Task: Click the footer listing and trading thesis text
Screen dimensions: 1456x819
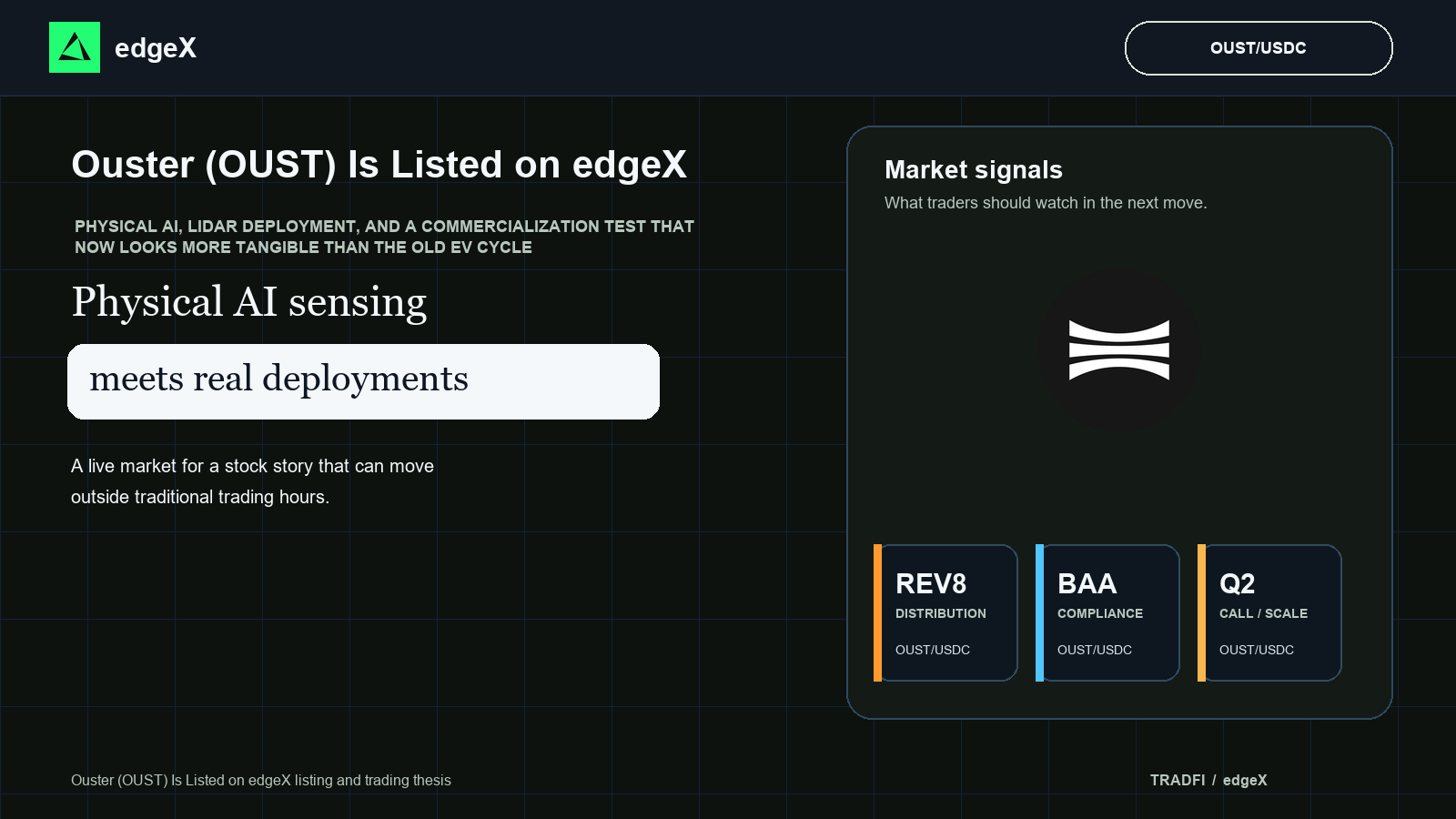Action: [x=261, y=780]
